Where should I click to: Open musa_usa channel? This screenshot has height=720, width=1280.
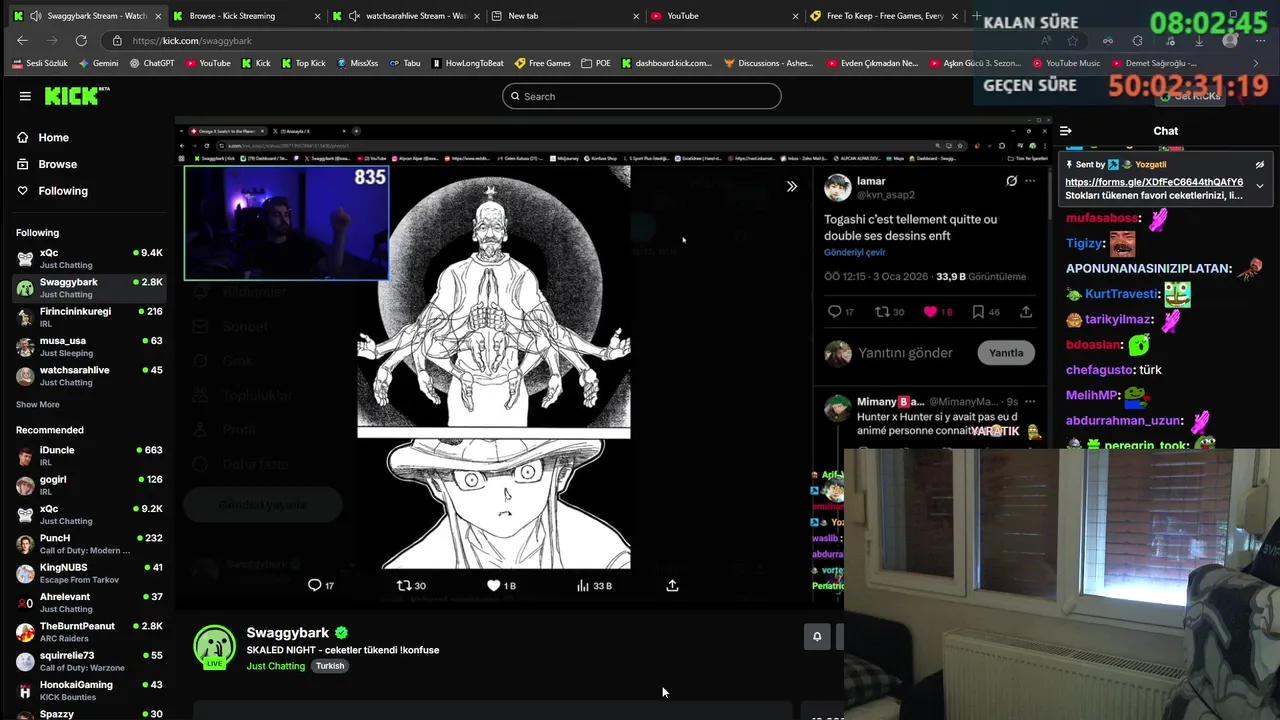(89, 346)
